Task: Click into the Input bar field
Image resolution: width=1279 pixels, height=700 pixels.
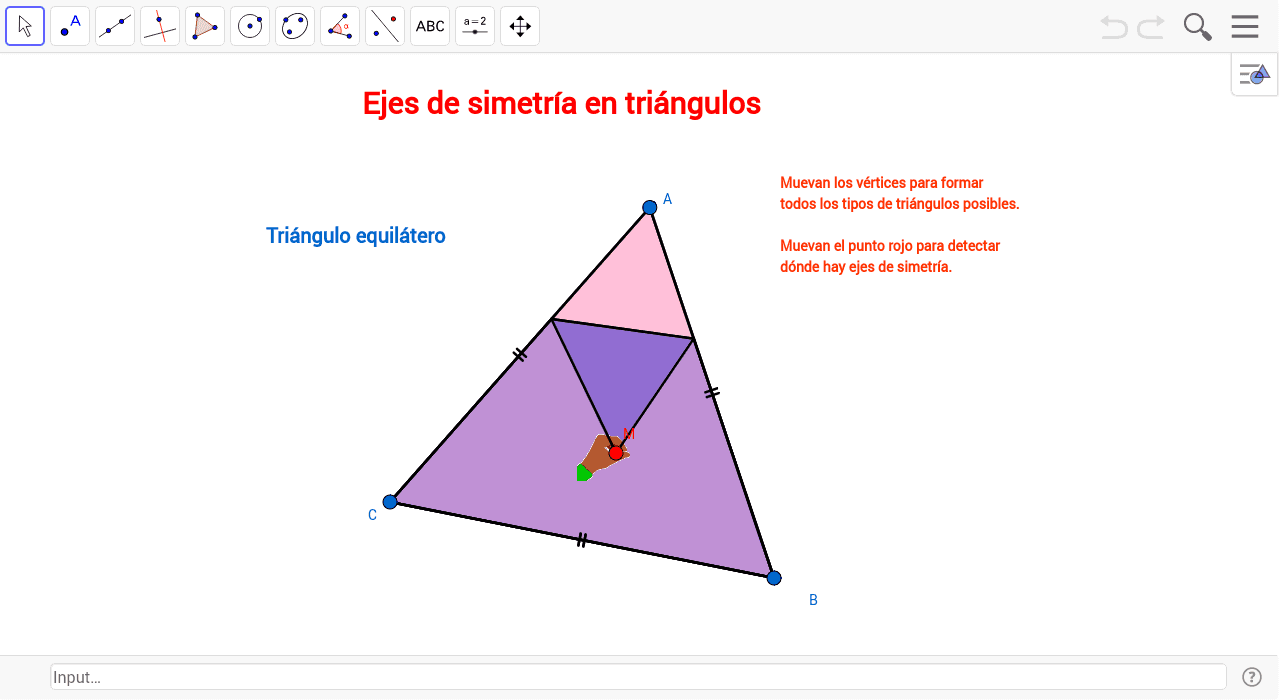Action: tap(638, 677)
